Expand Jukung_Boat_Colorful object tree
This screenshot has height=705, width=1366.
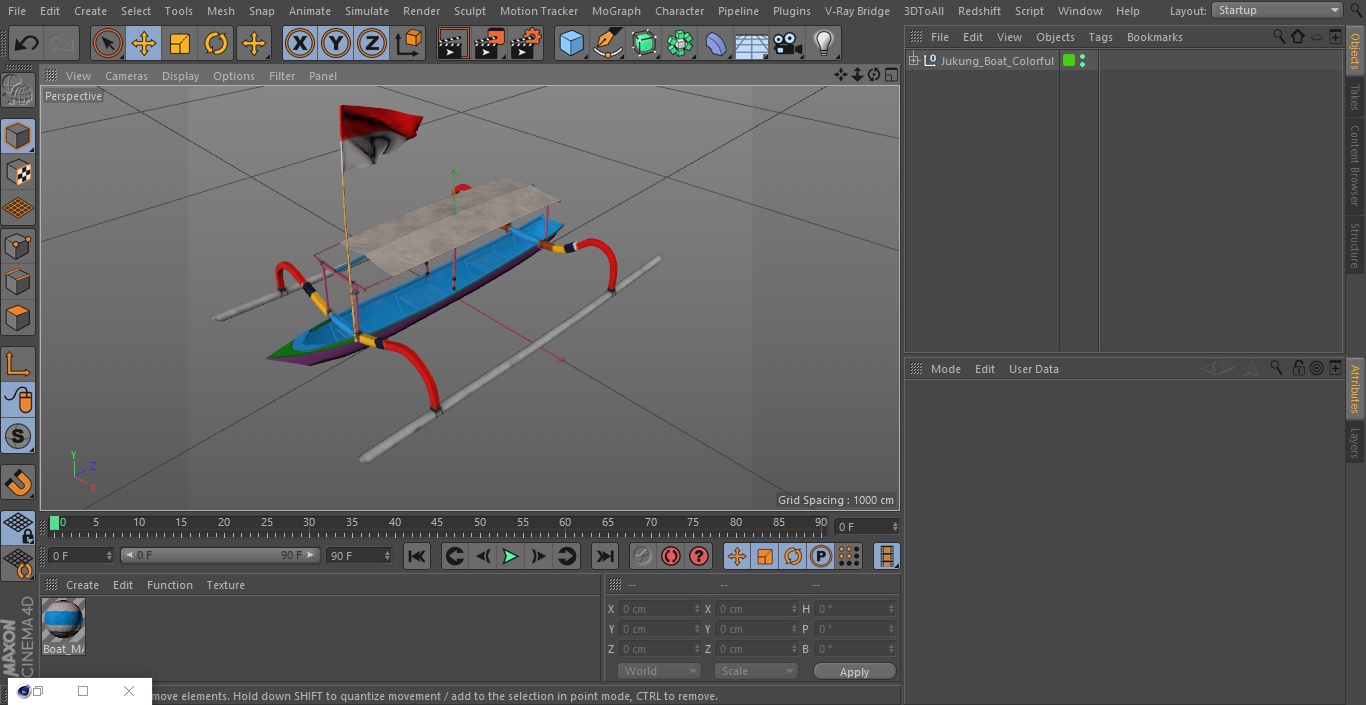[x=913, y=61]
